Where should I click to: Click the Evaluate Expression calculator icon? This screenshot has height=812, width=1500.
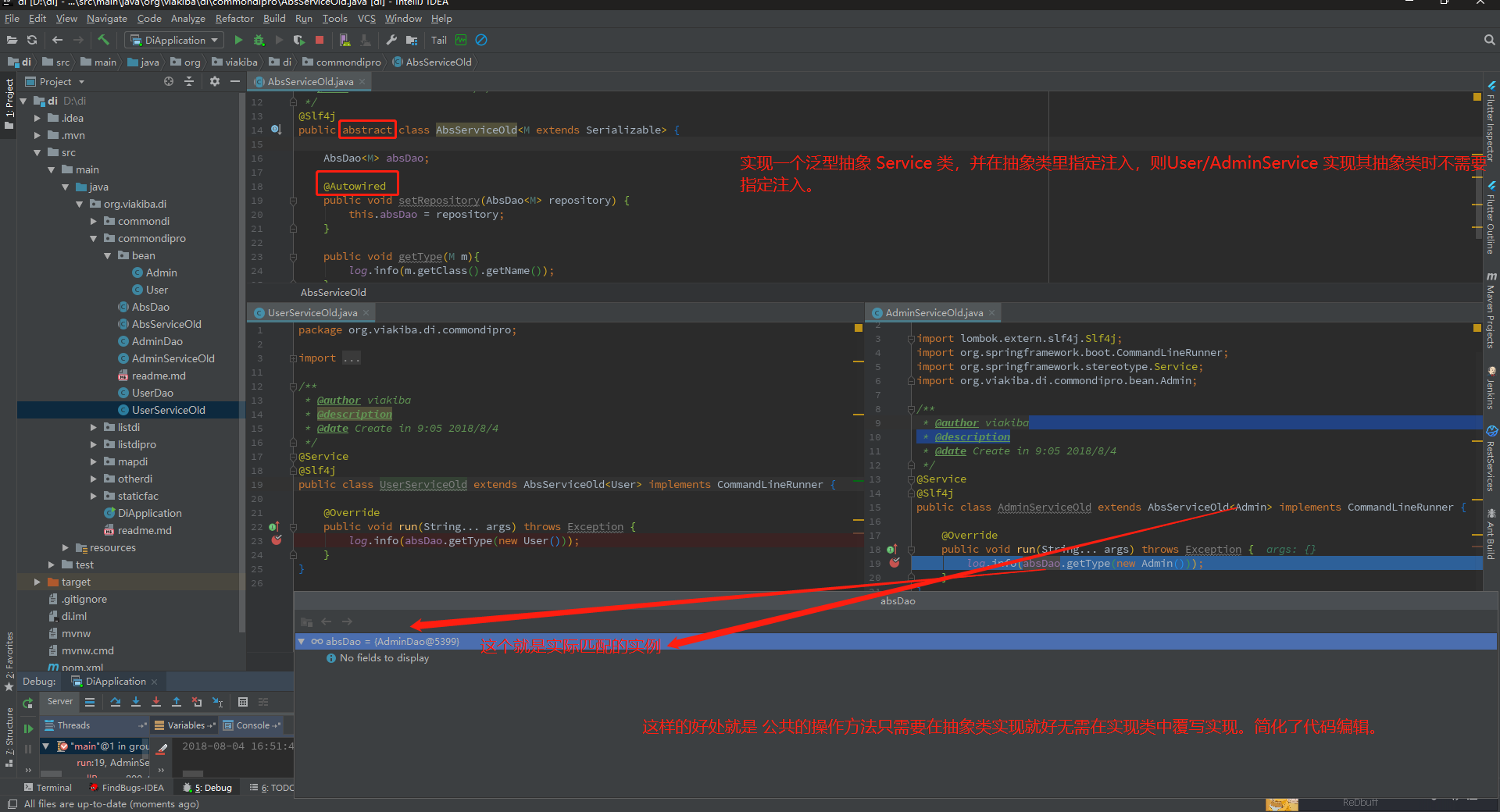243,702
